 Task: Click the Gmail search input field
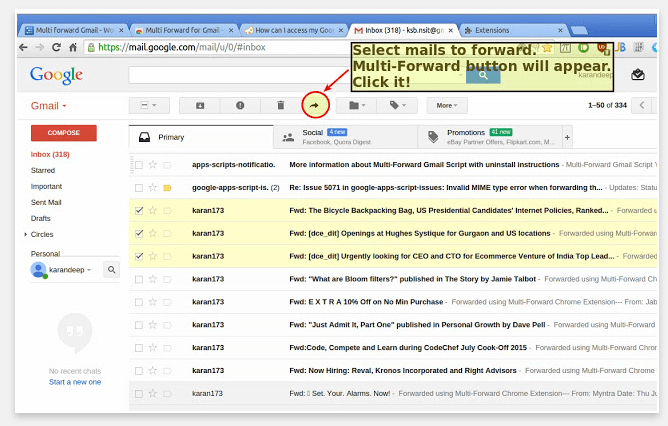pos(297,75)
